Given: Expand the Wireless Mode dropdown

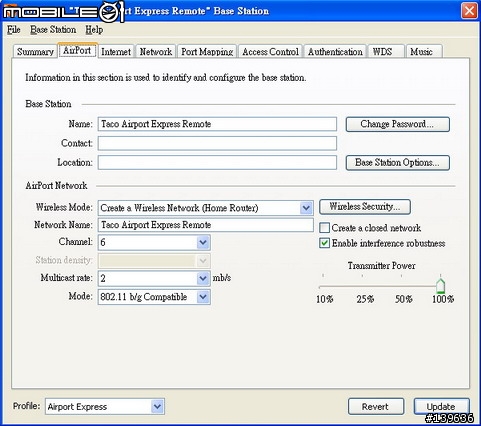Looking at the screenshot, I should pos(306,208).
